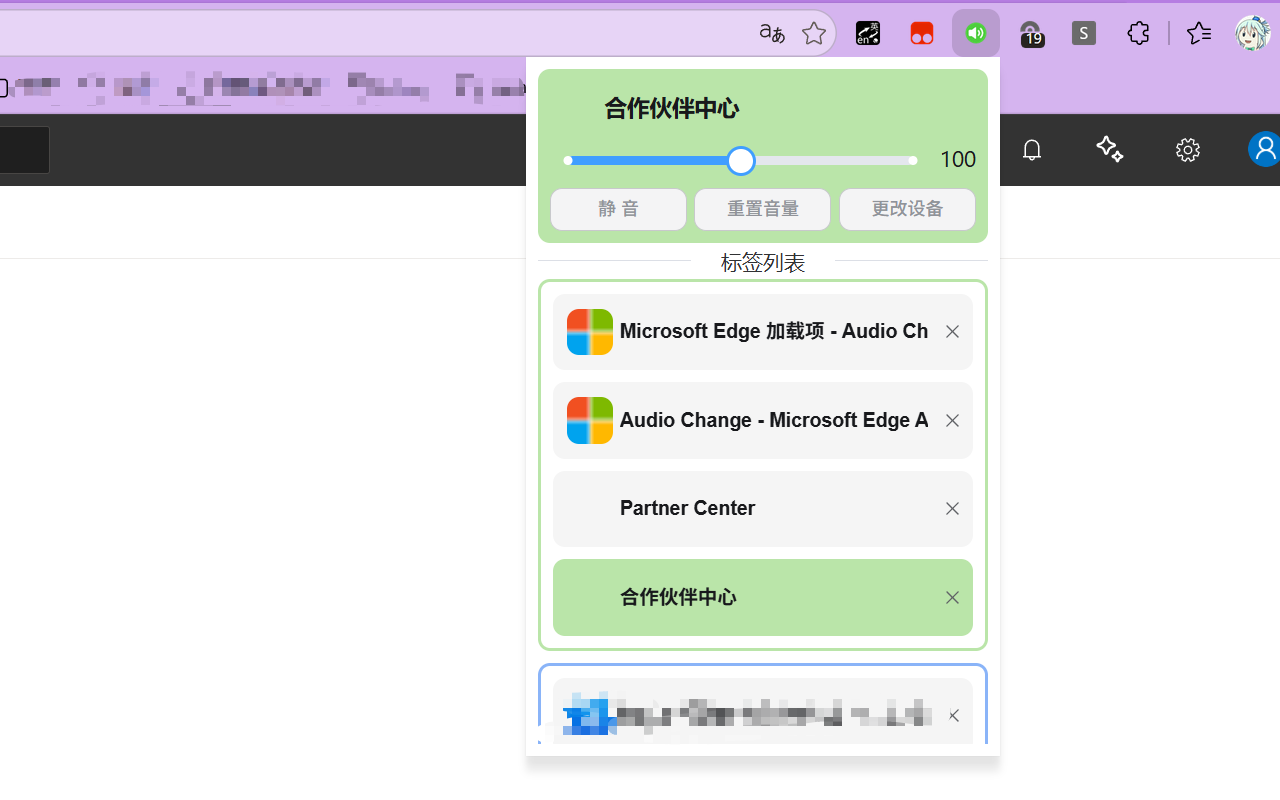Click the dark box in page header
This screenshot has height=800, width=1280.
[24, 150]
